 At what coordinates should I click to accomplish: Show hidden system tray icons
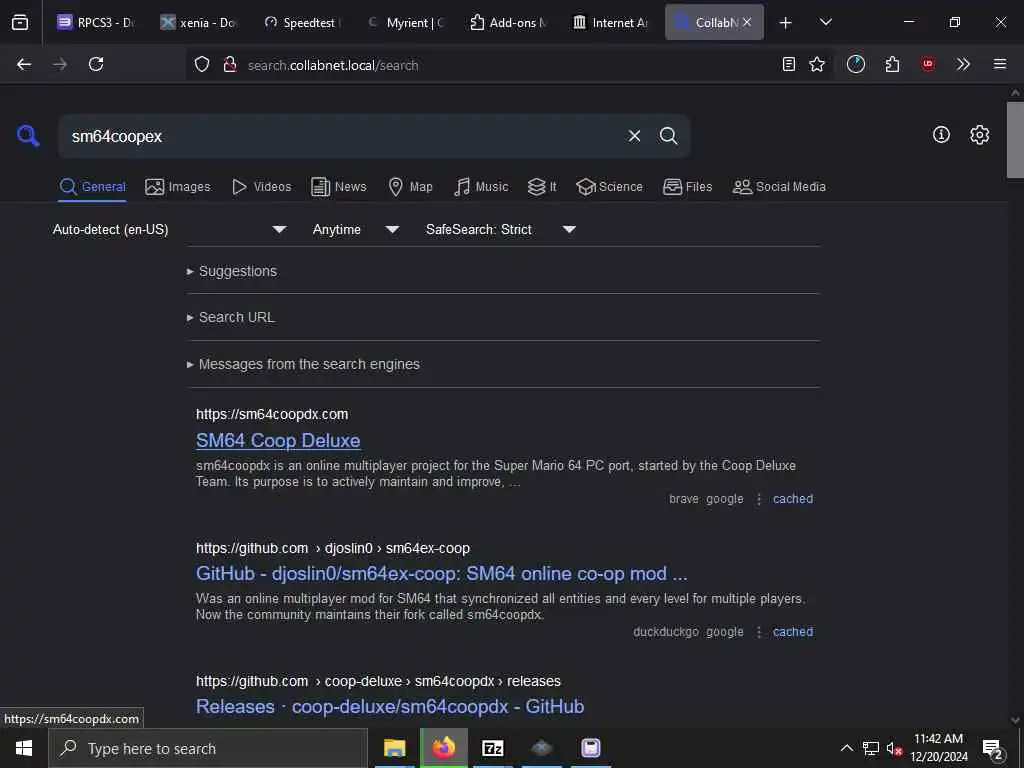click(846, 748)
